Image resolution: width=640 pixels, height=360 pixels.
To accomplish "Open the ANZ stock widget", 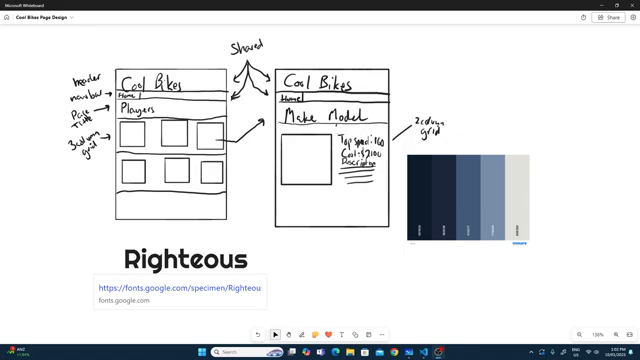I will click(x=18, y=352).
